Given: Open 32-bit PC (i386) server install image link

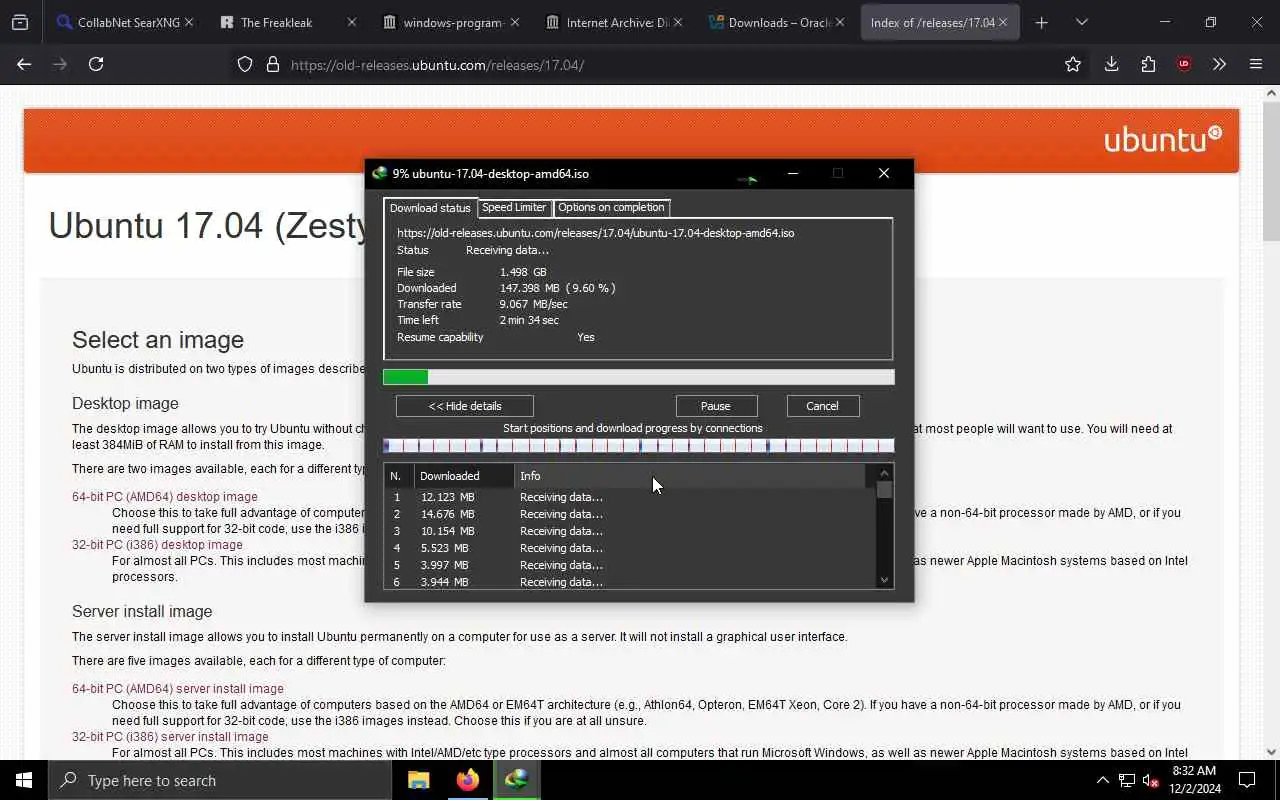Looking at the screenshot, I should click(x=170, y=737).
